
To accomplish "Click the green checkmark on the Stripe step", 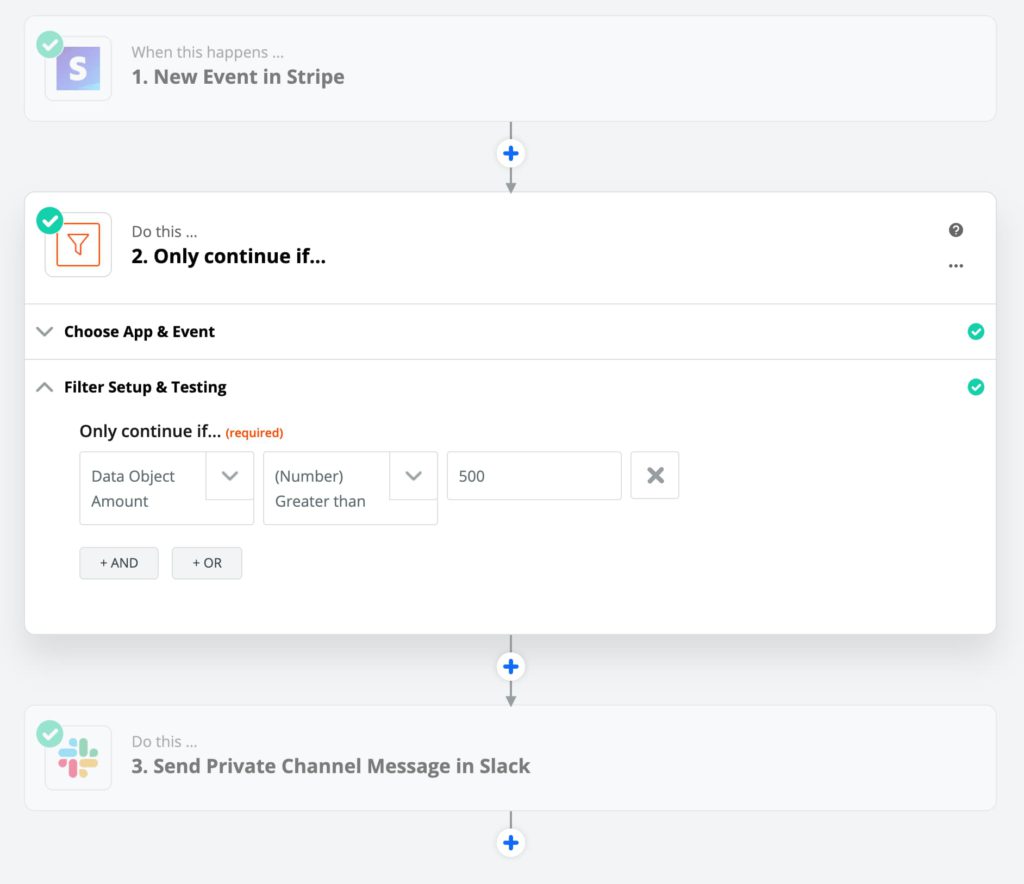I will [x=49, y=43].
